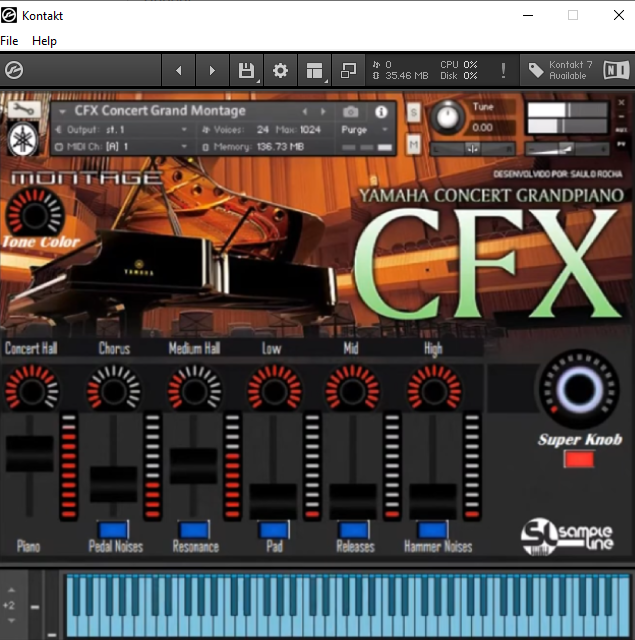The height and width of the screenshot is (640, 635).
Task: Solo the instrument with S button
Action: point(413,112)
